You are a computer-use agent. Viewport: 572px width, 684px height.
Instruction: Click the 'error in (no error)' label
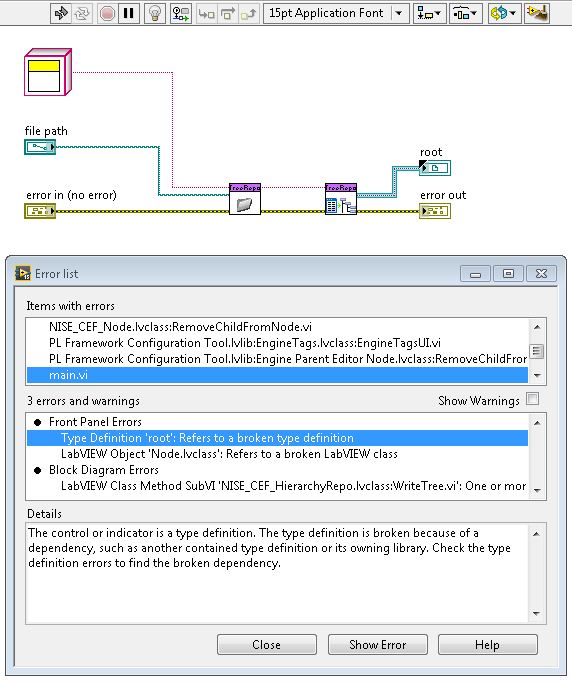72,195
